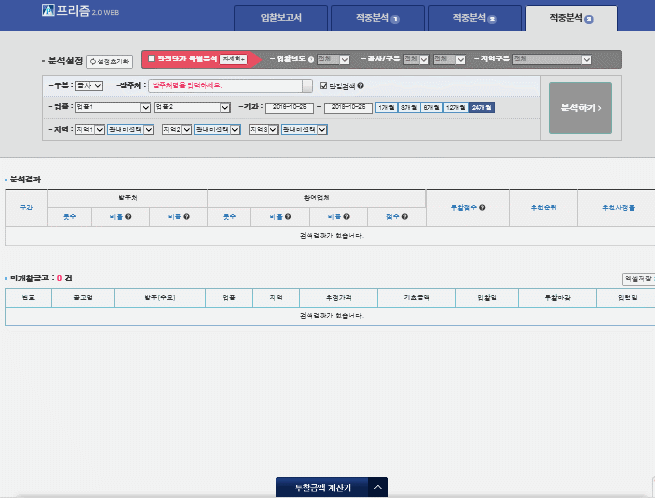Image resolution: width=655 pixels, height=498 pixels.
Task: Toggle the 단일검색 checkbox
Action: pyautogui.click(x=323, y=86)
